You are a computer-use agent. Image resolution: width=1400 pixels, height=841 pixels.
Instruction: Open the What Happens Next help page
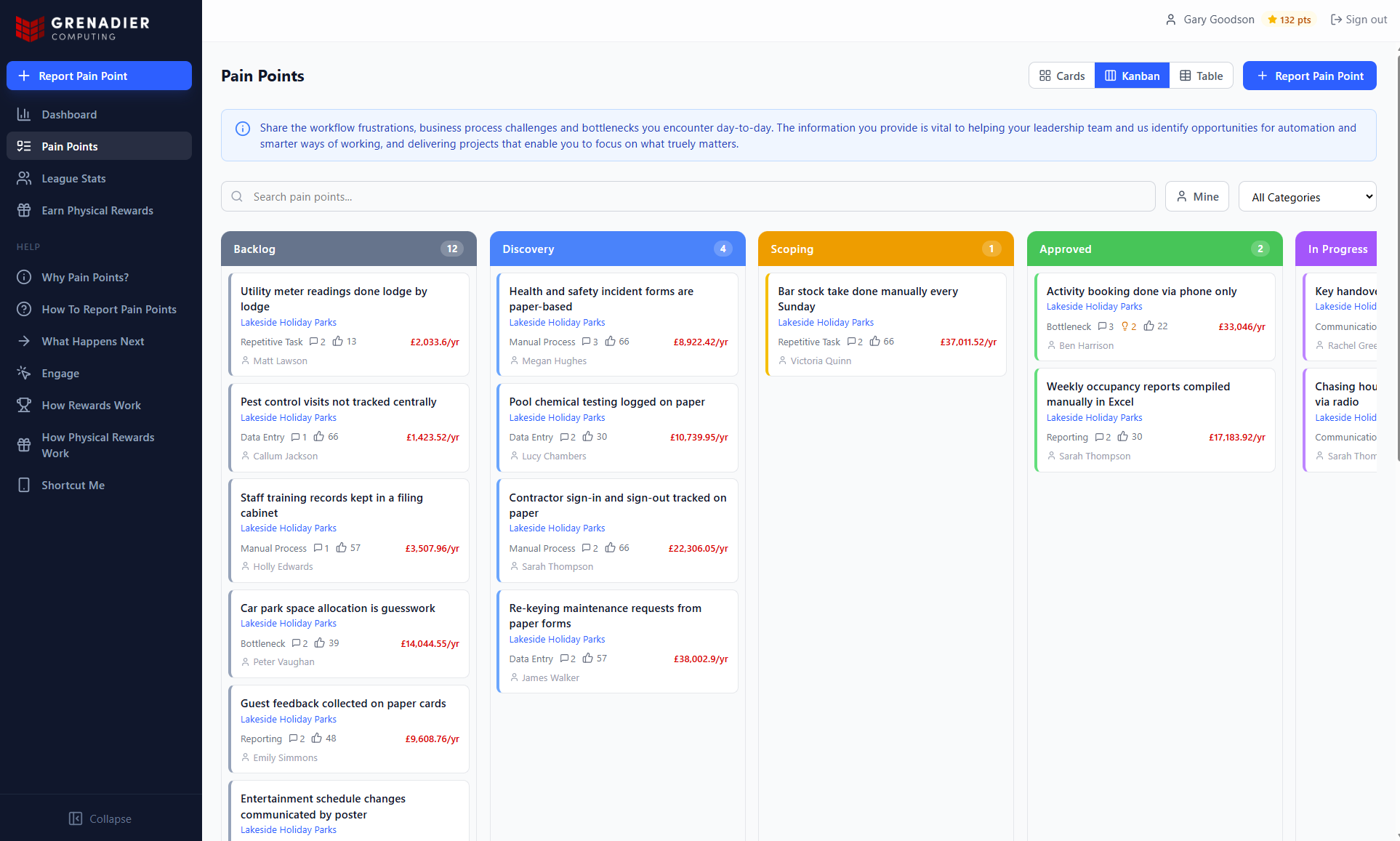[92, 341]
